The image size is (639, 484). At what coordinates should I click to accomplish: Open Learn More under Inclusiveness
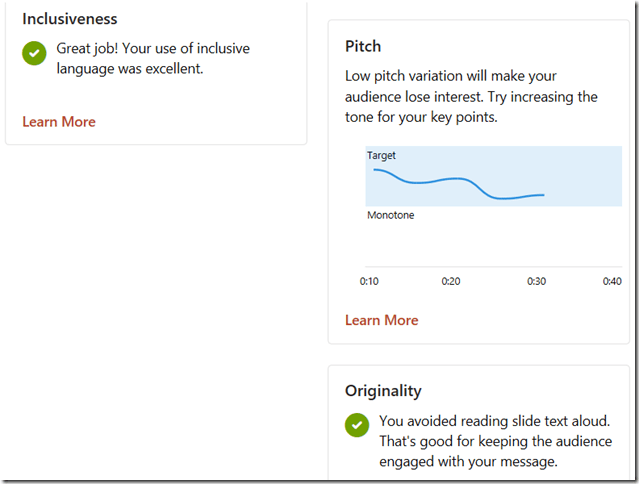tap(59, 122)
